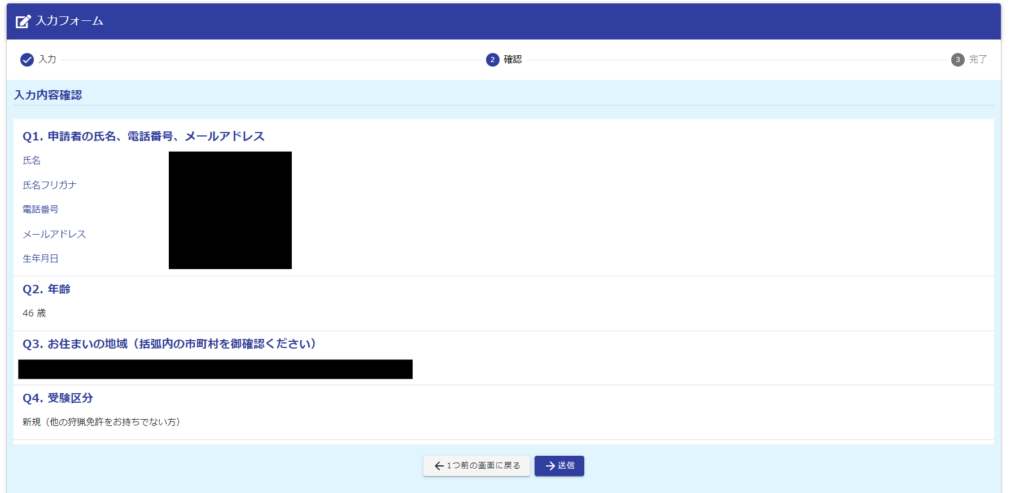1024x493 pixels.
Task: Go to the 入力 step label
Action: 47,60
